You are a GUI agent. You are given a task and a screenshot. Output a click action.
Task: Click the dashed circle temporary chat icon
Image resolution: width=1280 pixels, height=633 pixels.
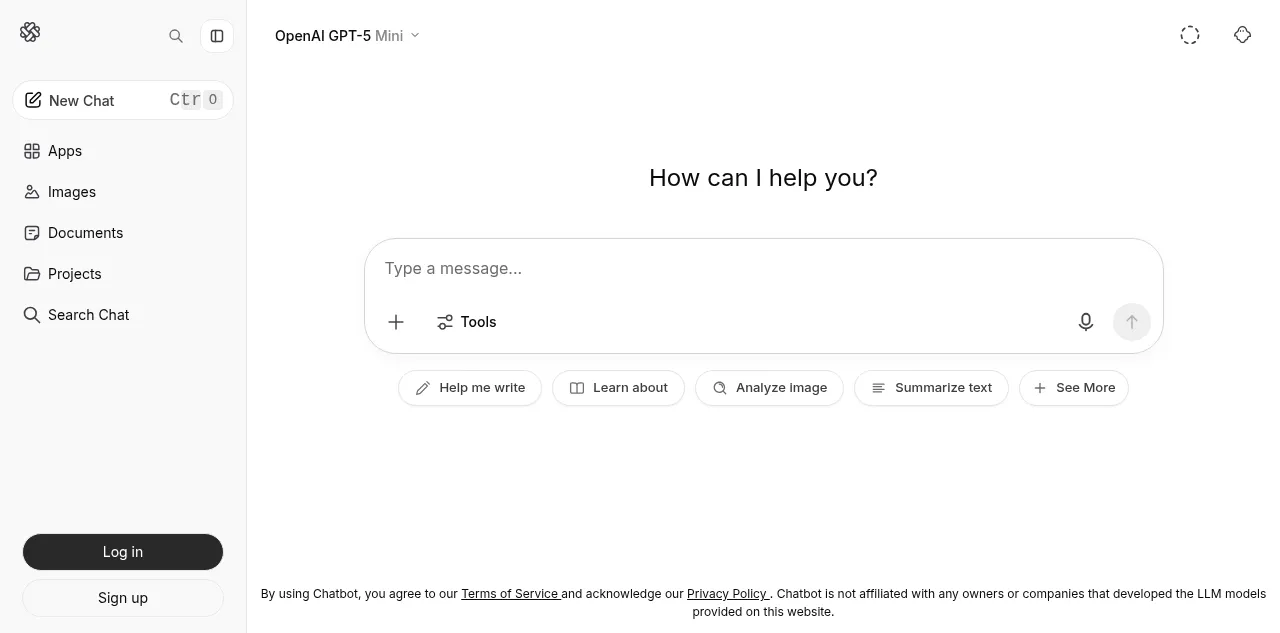[x=1190, y=35]
